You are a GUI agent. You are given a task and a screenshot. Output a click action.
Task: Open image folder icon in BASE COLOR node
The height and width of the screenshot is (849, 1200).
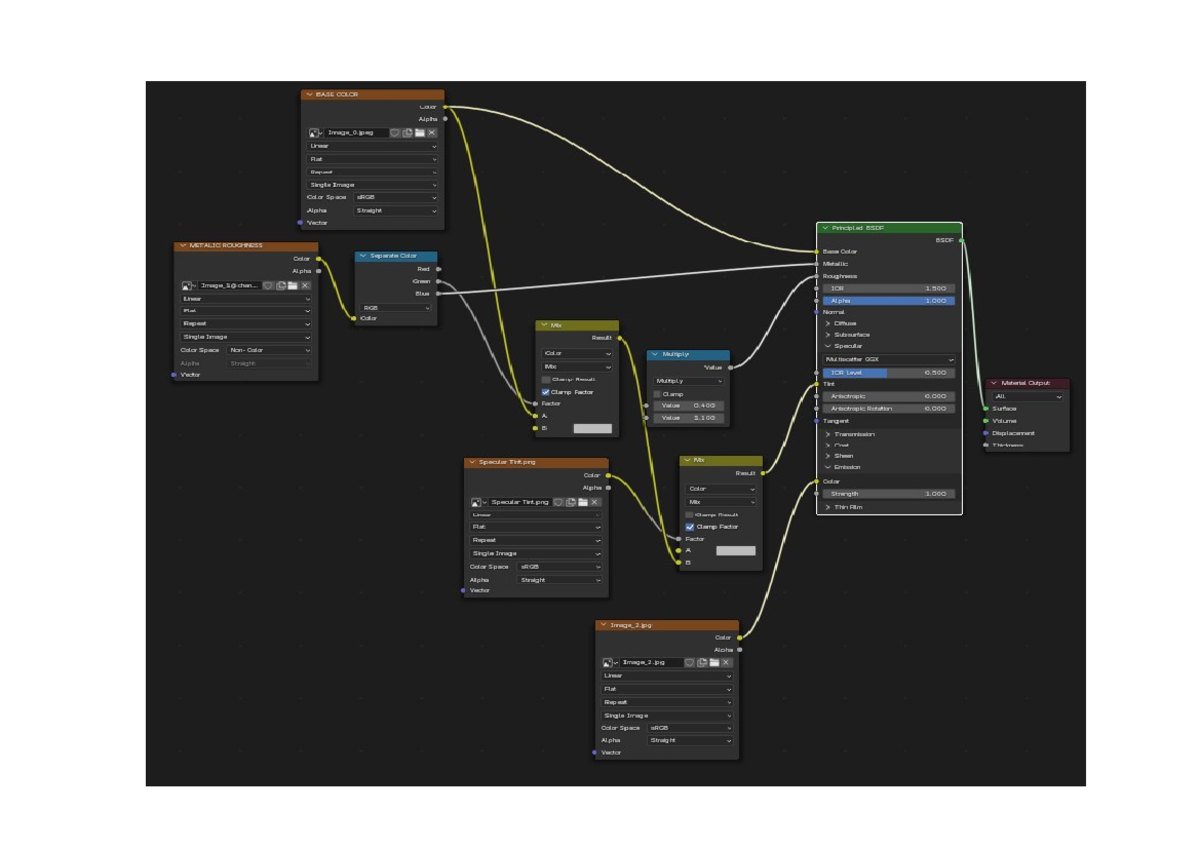click(420, 132)
